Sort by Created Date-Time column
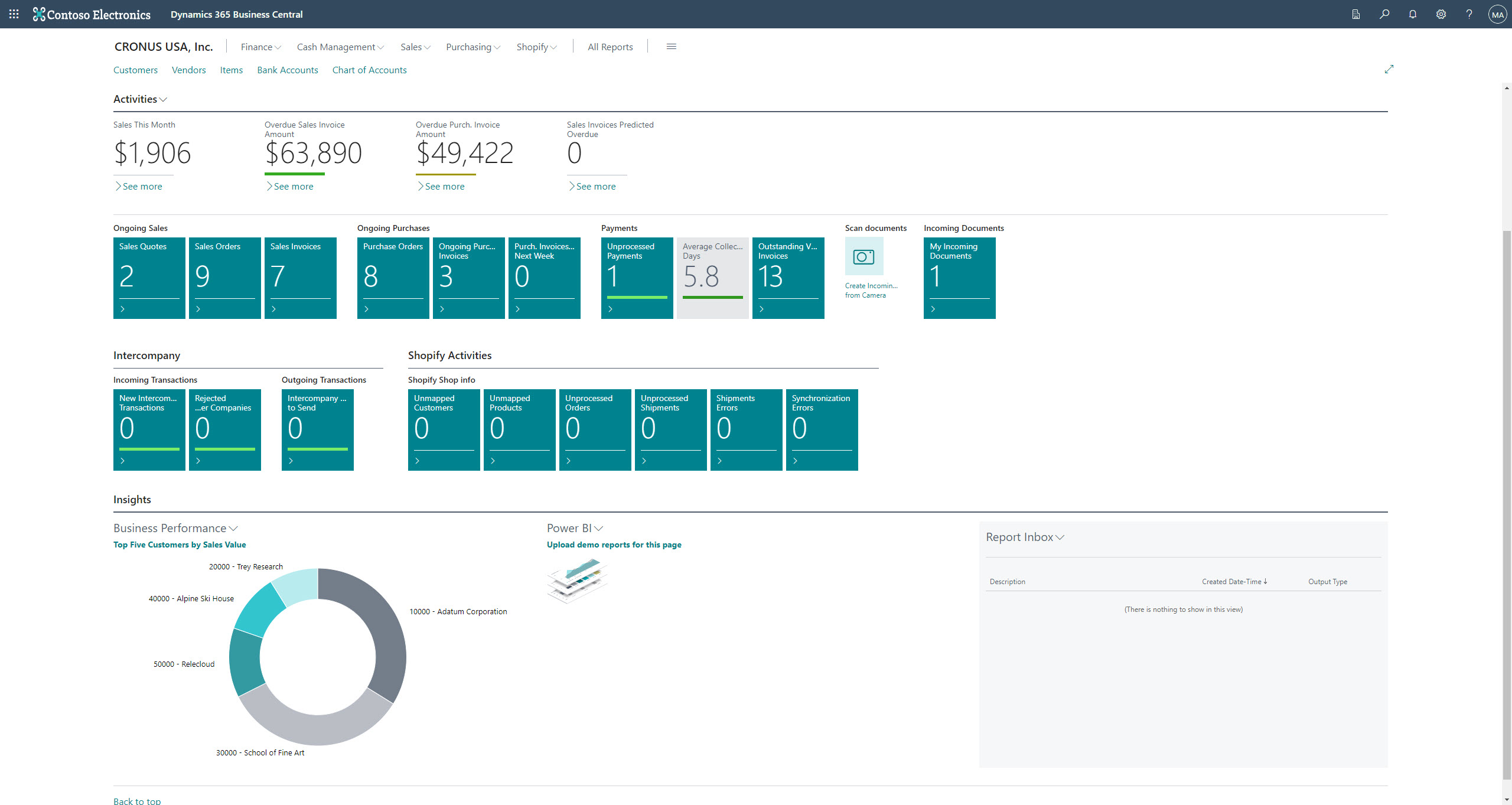 tap(1234, 582)
